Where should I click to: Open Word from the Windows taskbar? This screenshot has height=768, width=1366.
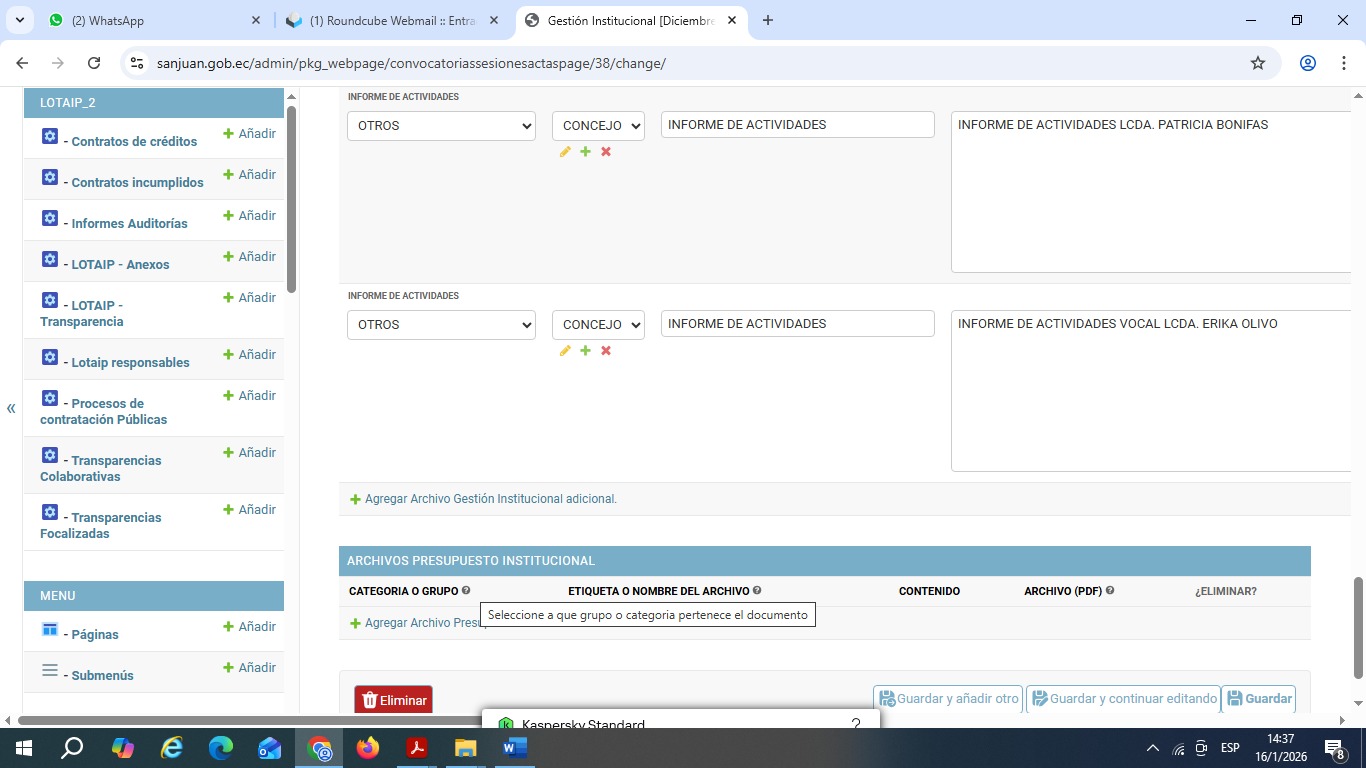pyautogui.click(x=515, y=748)
